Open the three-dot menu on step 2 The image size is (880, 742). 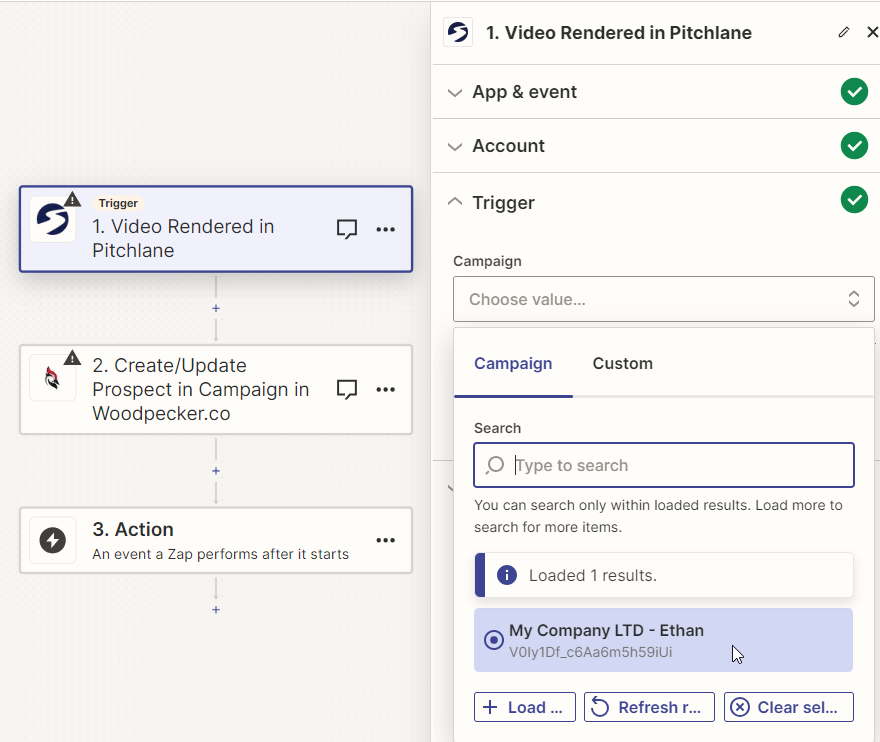pyautogui.click(x=386, y=390)
